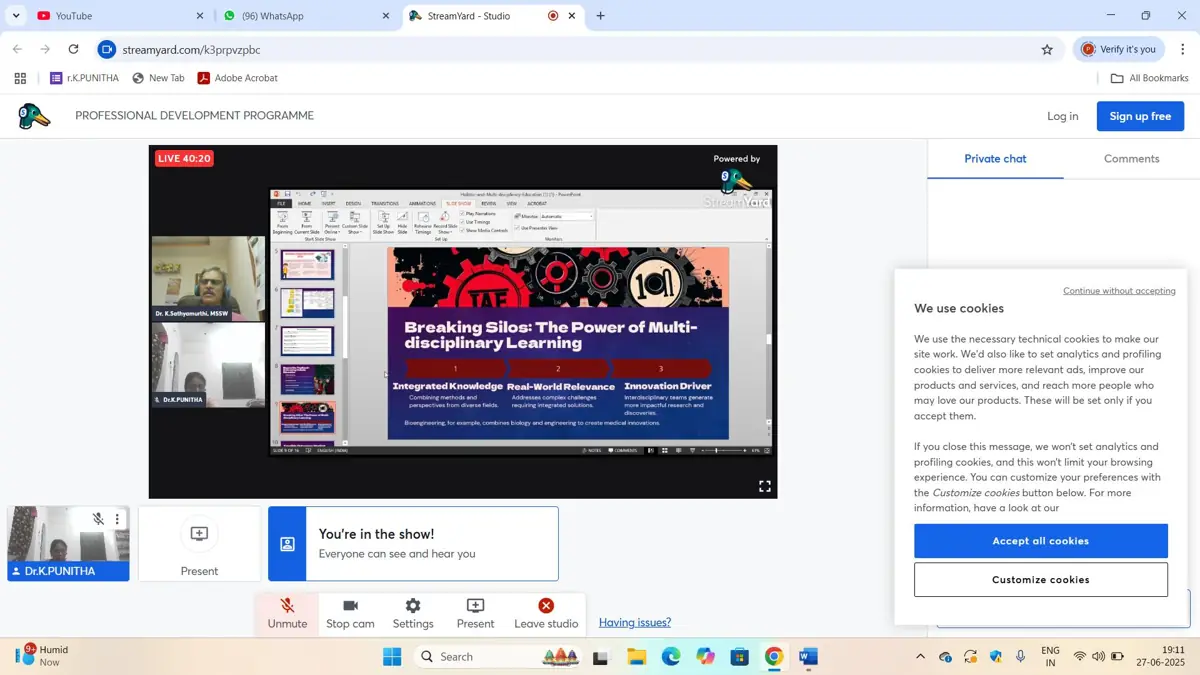Switch to the Comments tab
This screenshot has height=675, width=1200.
[1131, 159]
